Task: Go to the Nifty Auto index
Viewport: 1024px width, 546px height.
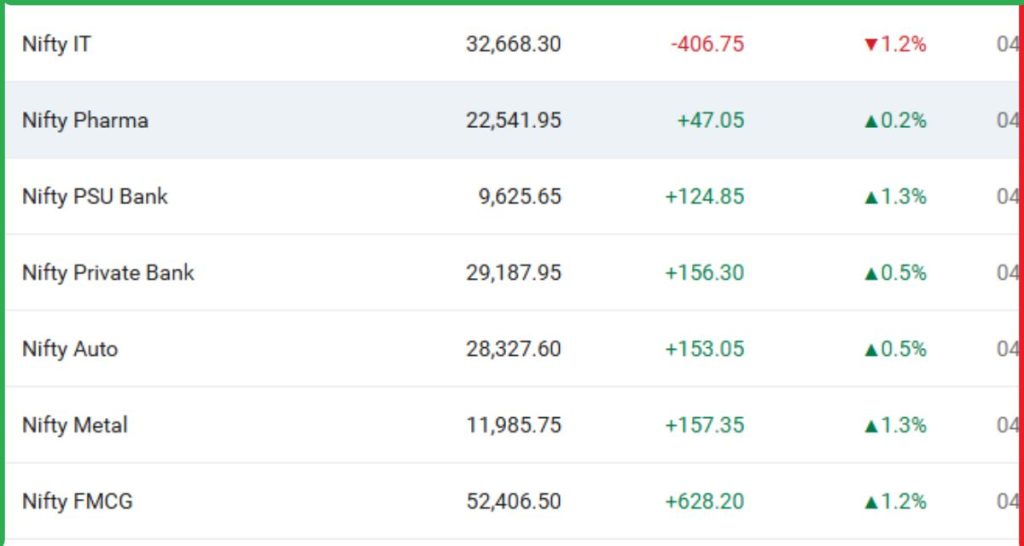Action: pos(70,348)
